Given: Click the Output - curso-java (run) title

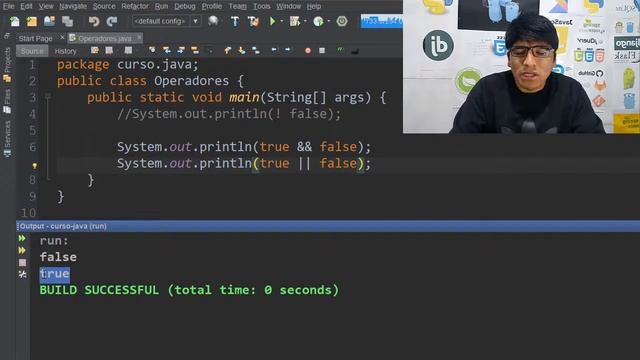Looking at the screenshot, I should click(63, 226).
